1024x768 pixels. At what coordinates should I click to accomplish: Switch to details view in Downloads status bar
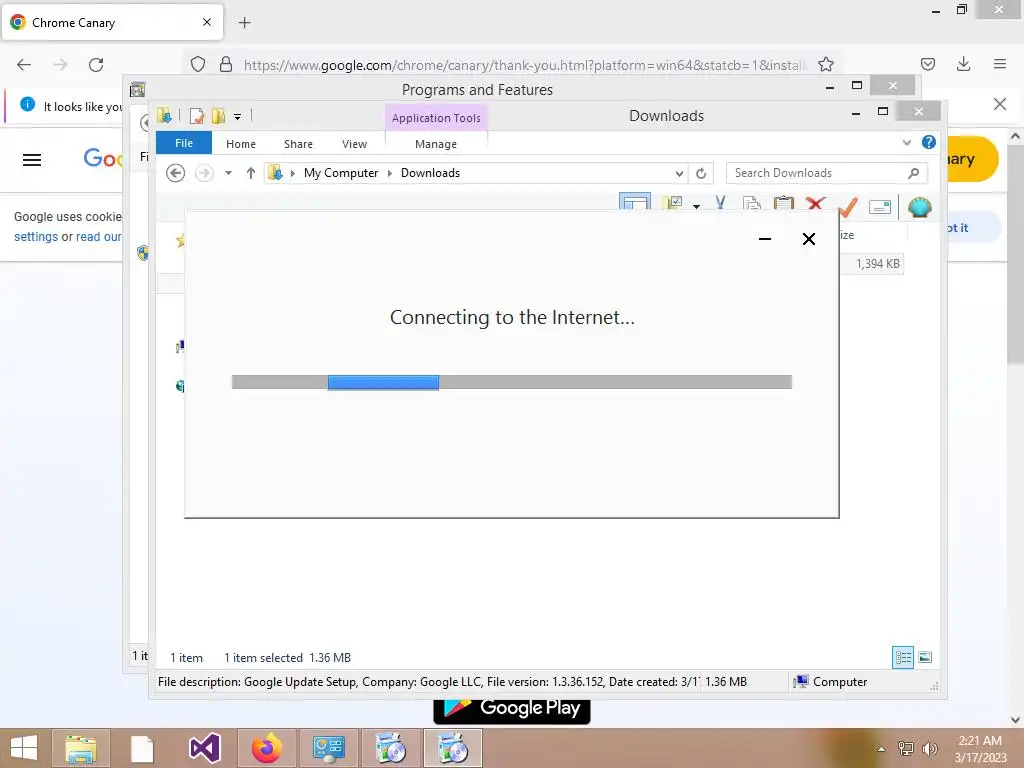[x=903, y=658]
